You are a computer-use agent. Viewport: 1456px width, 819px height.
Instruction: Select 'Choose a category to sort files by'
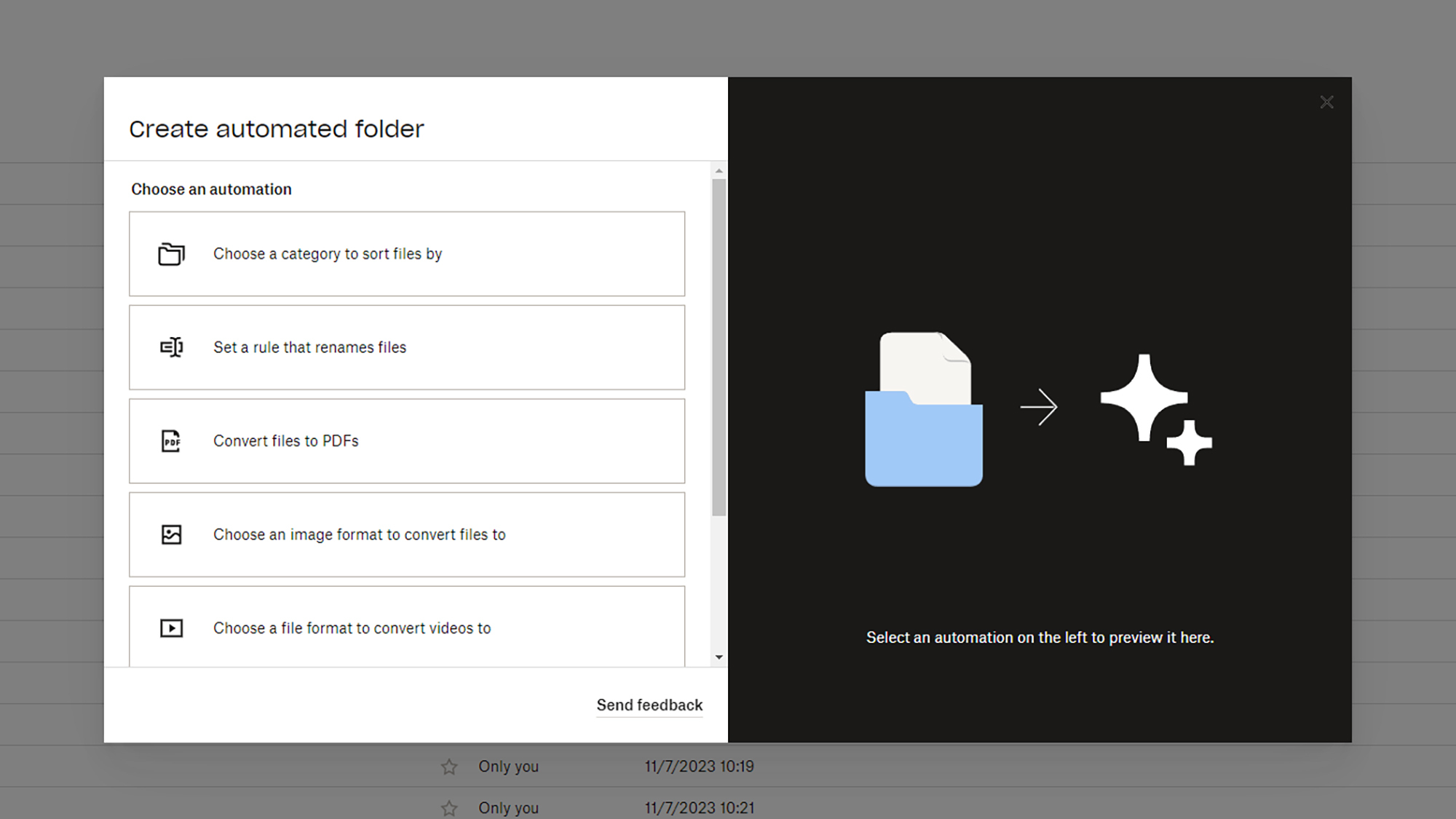407,254
